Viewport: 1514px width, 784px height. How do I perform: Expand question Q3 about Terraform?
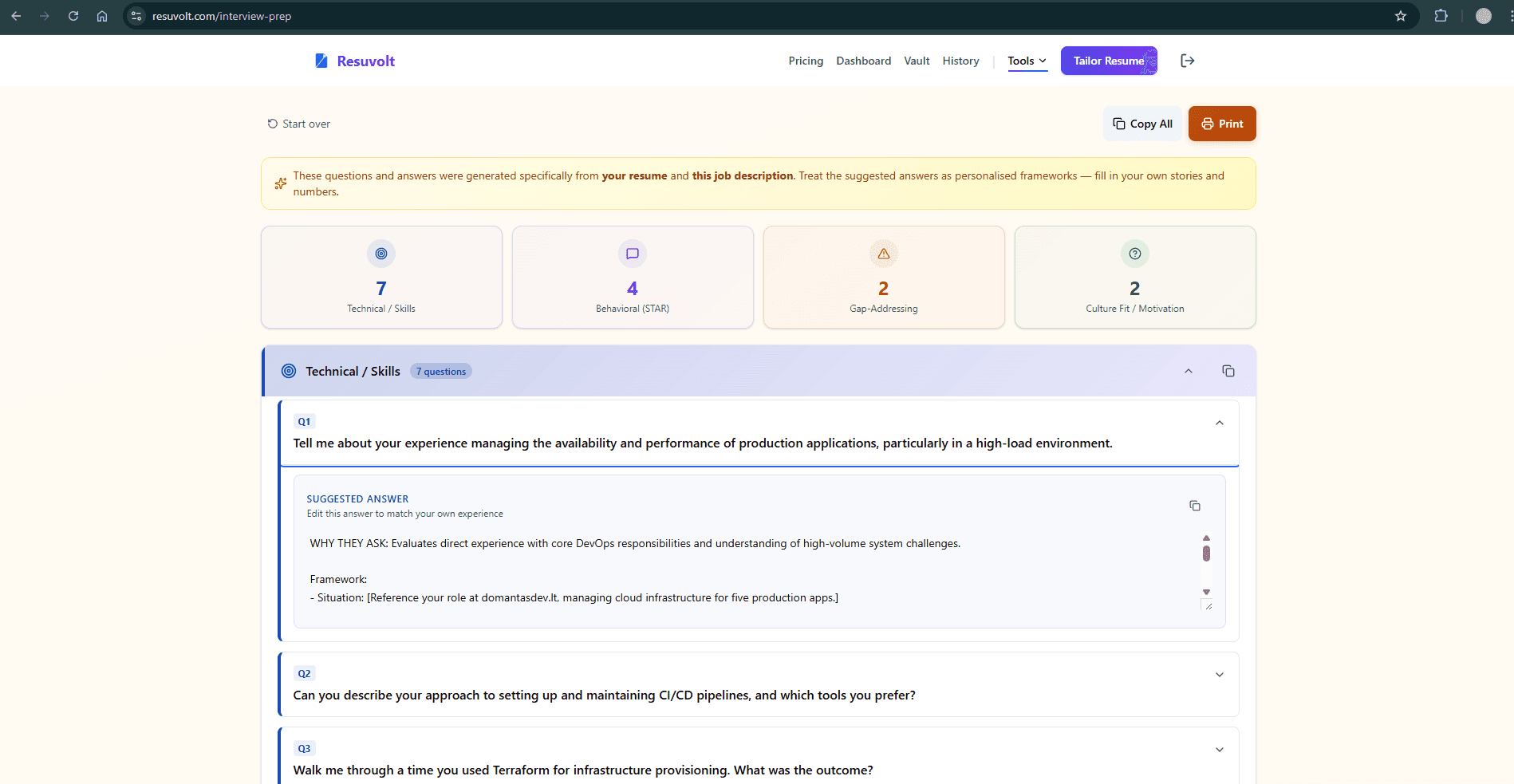(1218, 749)
